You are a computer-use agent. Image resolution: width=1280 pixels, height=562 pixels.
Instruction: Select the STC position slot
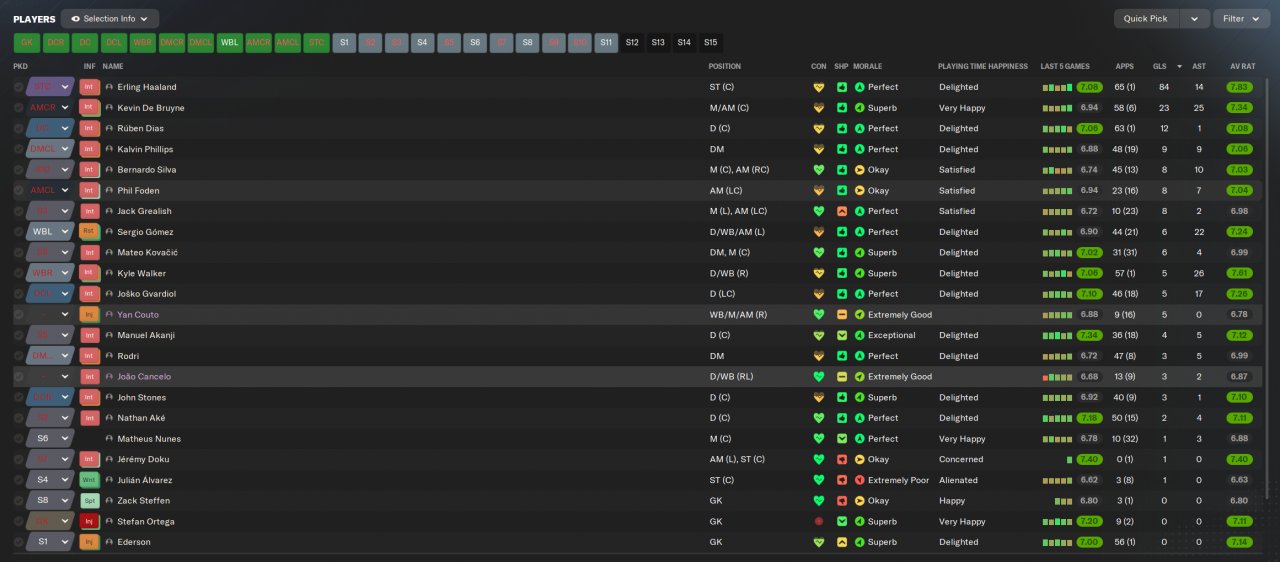317,43
